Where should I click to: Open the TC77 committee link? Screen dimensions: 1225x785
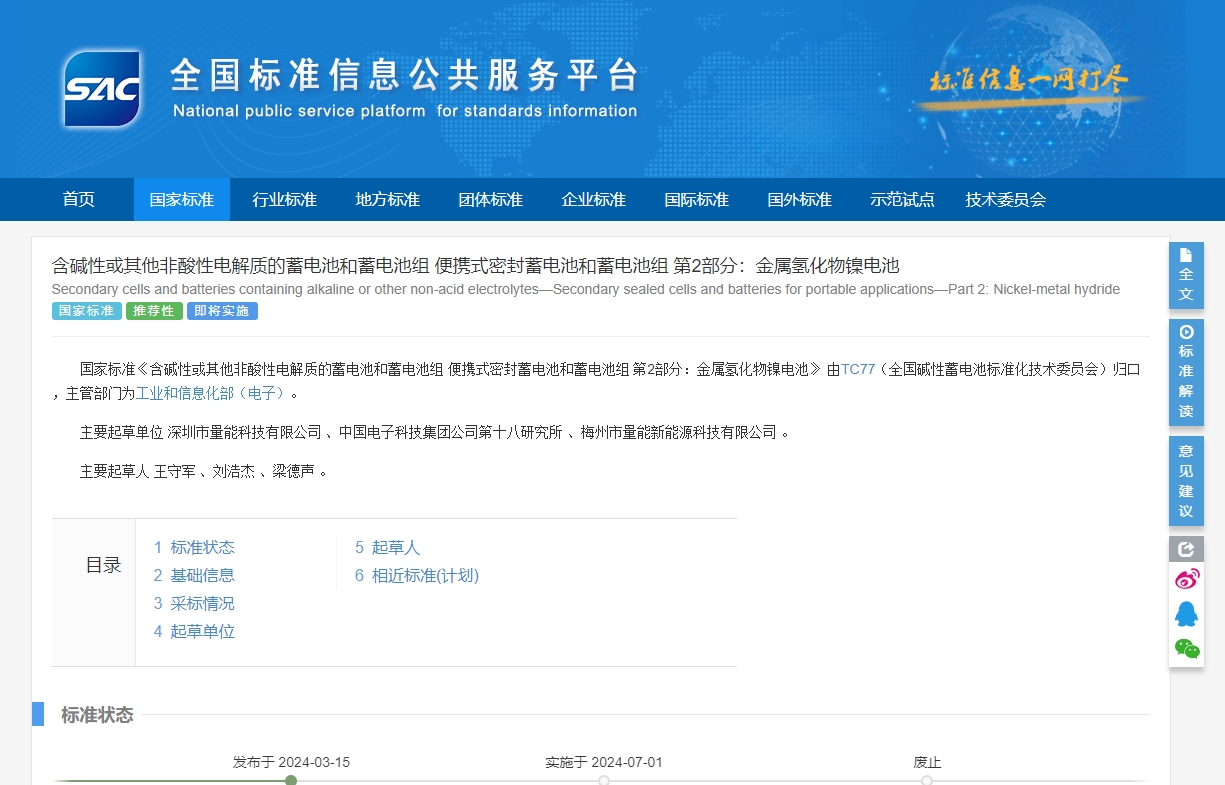click(858, 368)
